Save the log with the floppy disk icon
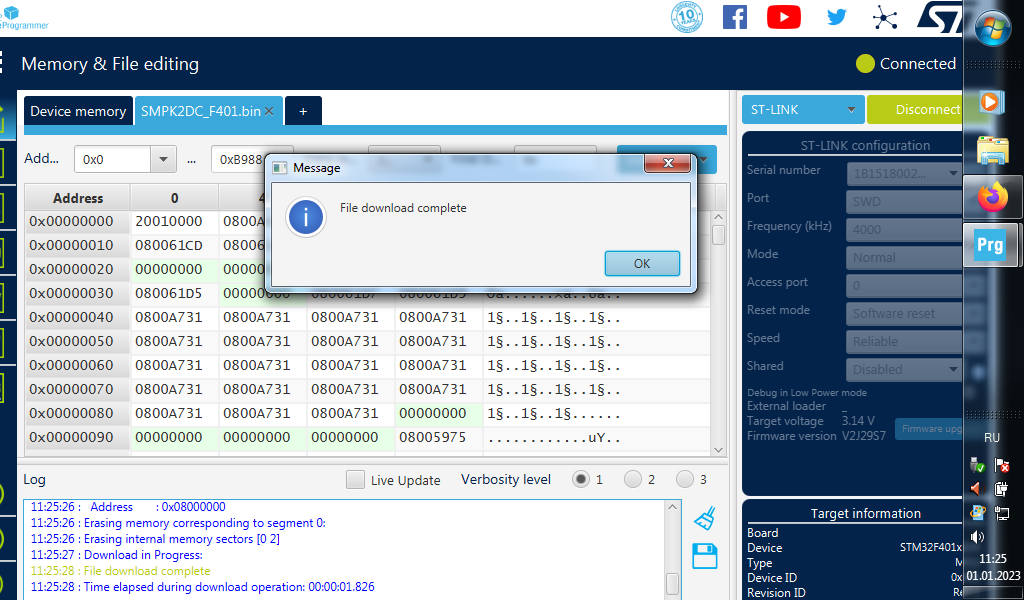Image resolution: width=1024 pixels, height=600 pixels. click(705, 556)
